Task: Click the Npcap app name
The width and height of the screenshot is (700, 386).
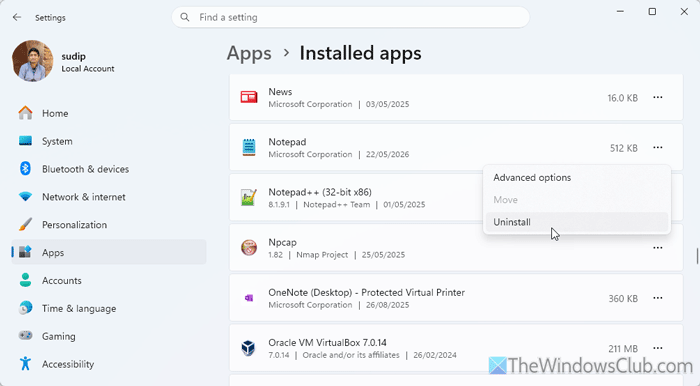Action: tap(282, 242)
